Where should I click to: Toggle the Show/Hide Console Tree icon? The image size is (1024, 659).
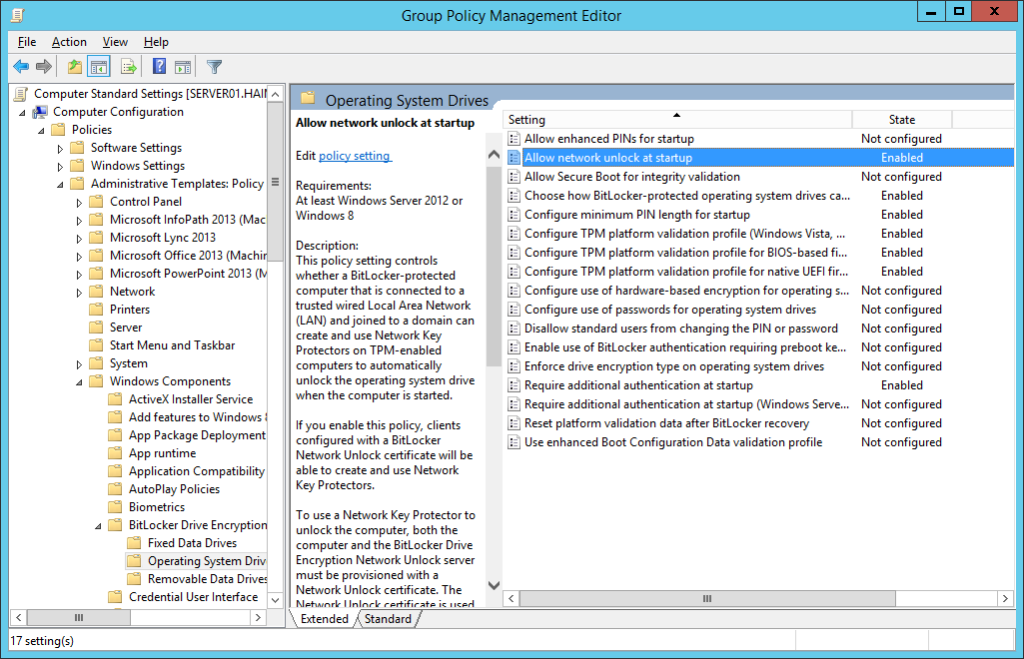point(97,66)
